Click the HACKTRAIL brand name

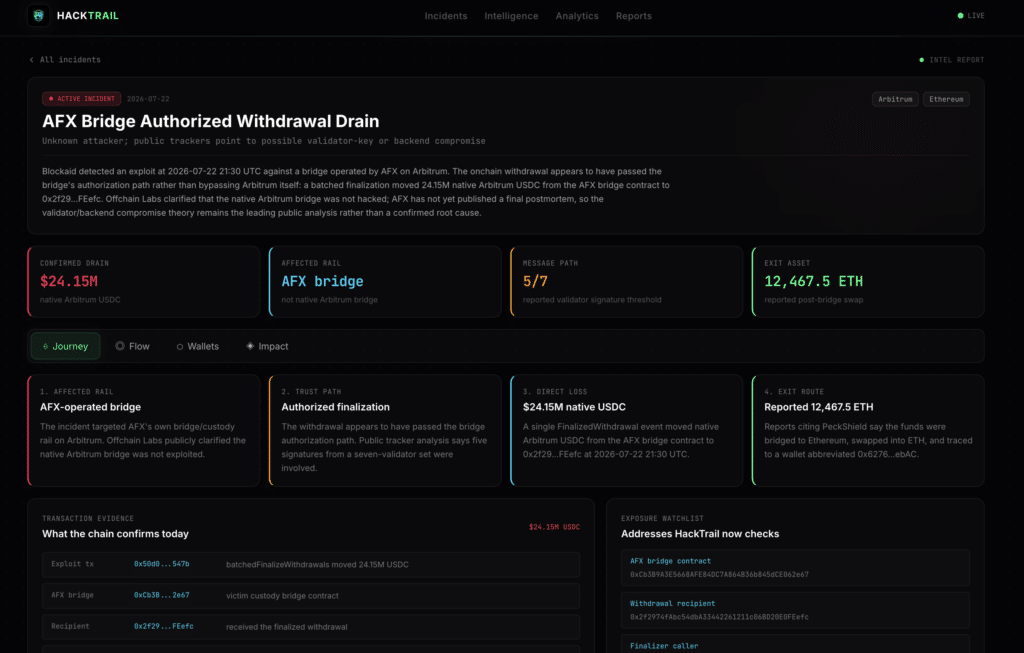point(88,16)
